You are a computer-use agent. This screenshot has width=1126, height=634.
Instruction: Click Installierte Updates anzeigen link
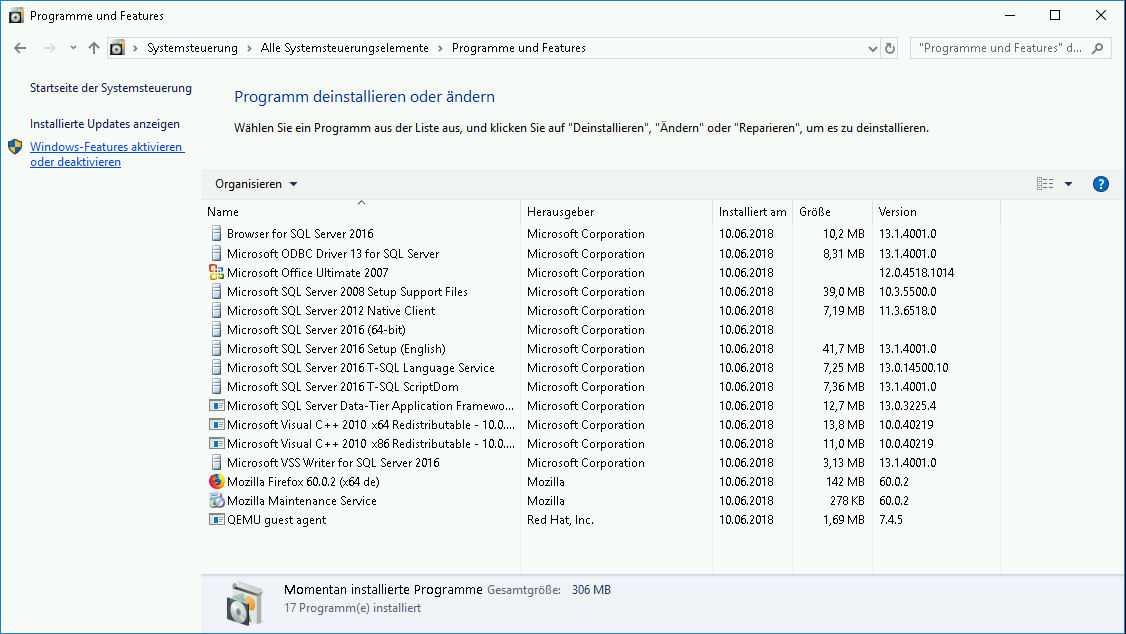(105, 124)
